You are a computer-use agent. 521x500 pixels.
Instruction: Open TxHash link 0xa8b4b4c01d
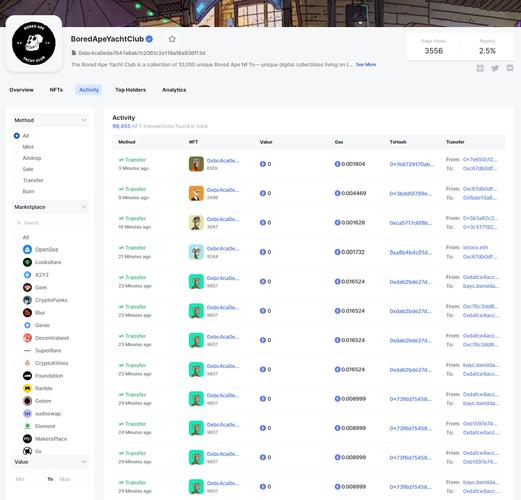[x=411, y=252]
